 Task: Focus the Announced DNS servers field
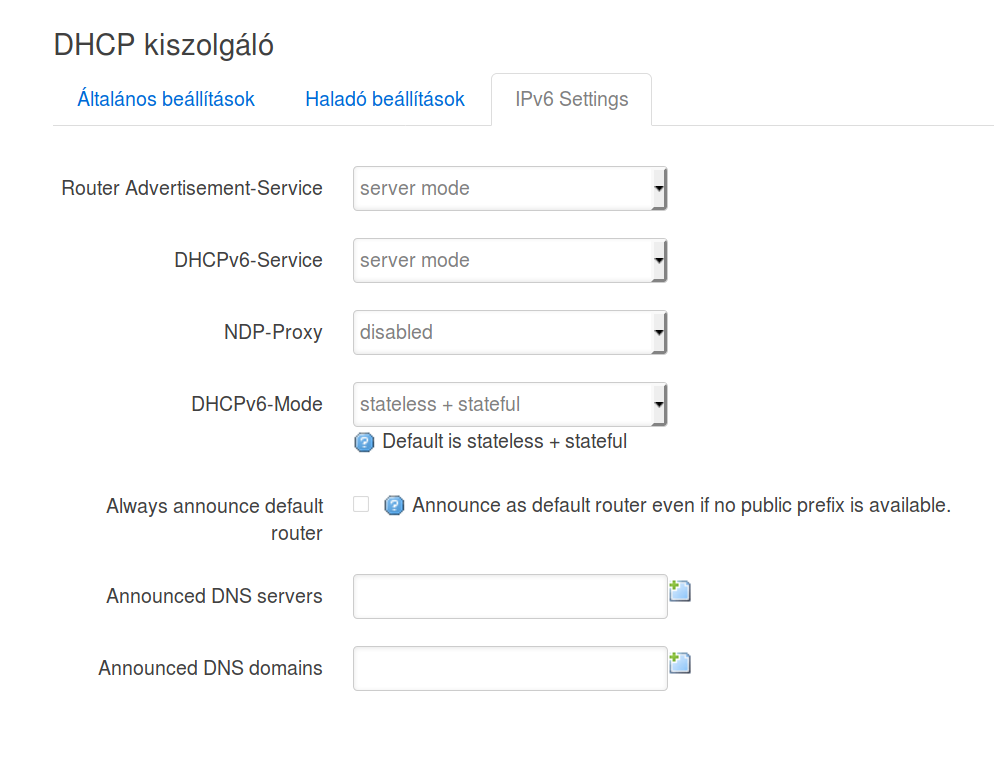click(510, 596)
